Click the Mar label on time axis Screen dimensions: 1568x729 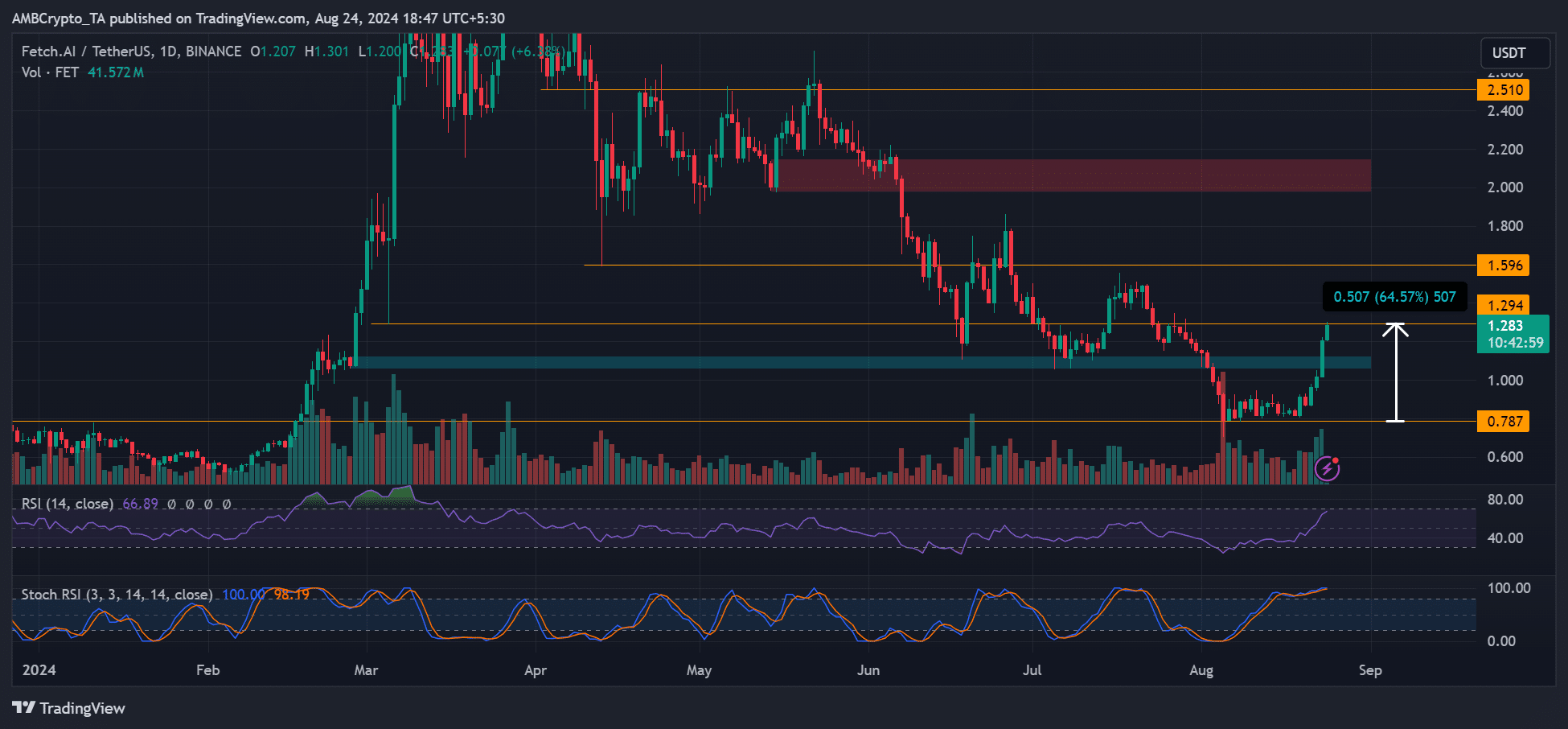pyautogui.click(x=366, y=670)
